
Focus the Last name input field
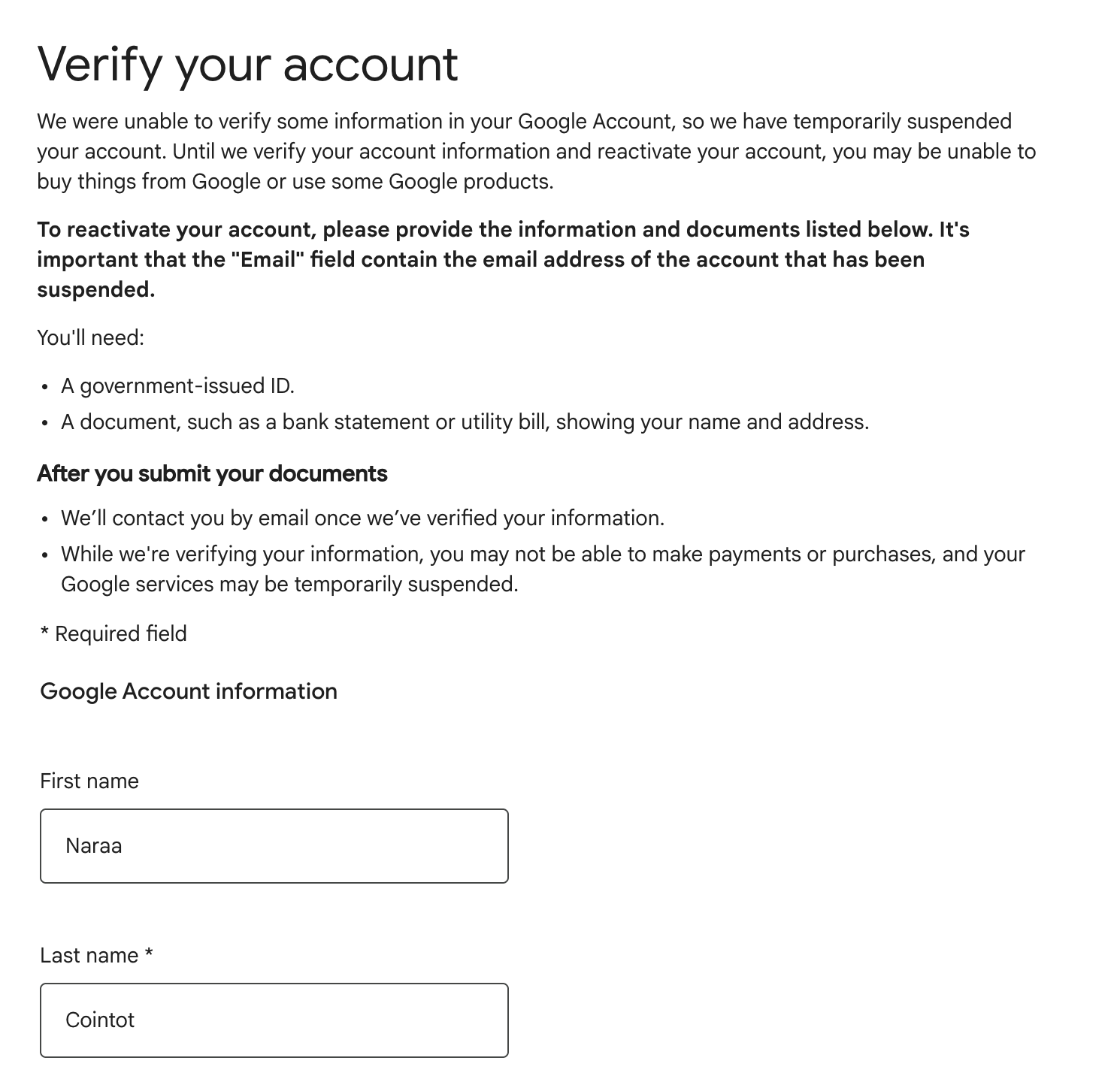[x=274, y=1020]
